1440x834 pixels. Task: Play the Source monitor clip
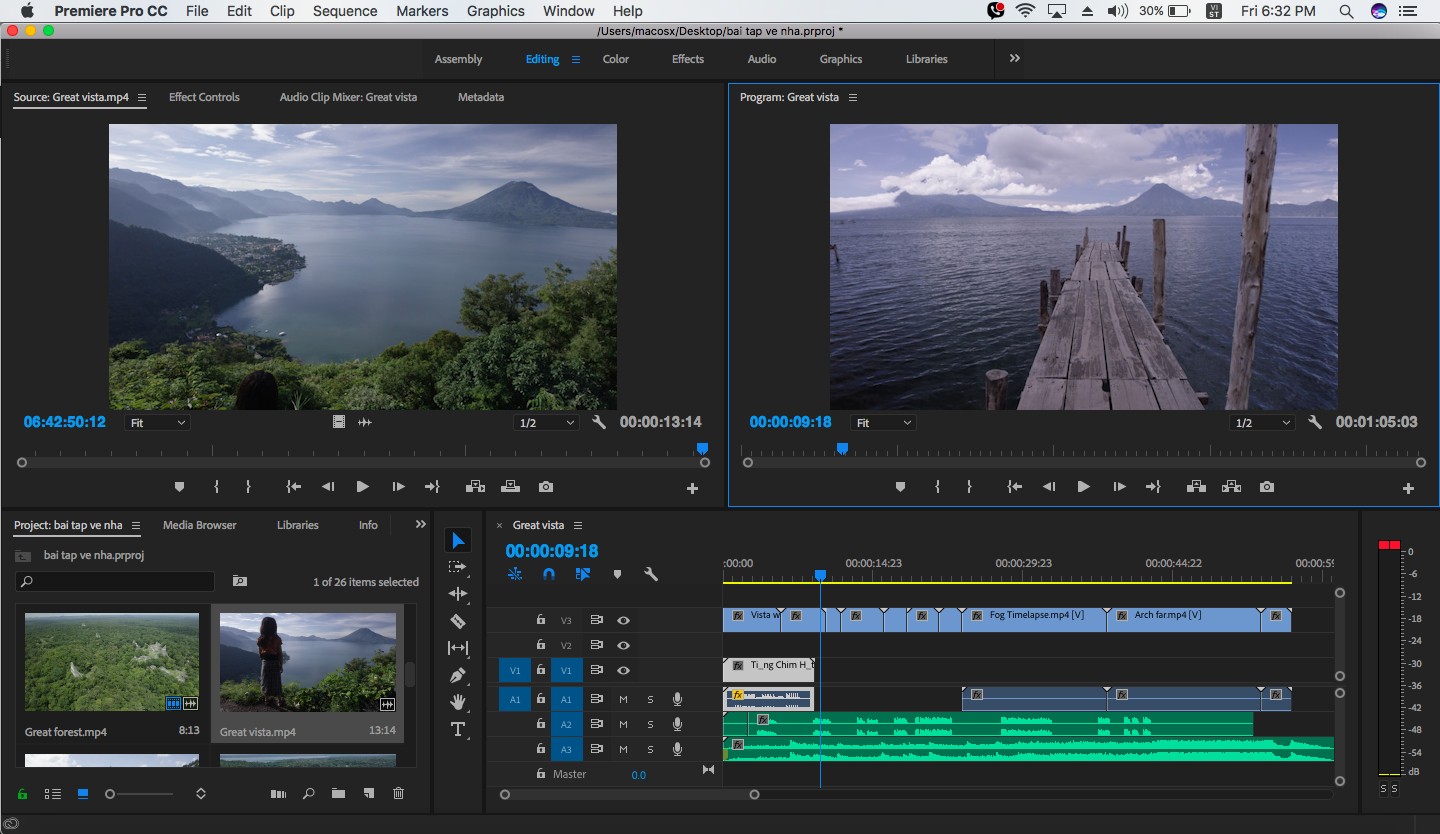pos(362,487)
